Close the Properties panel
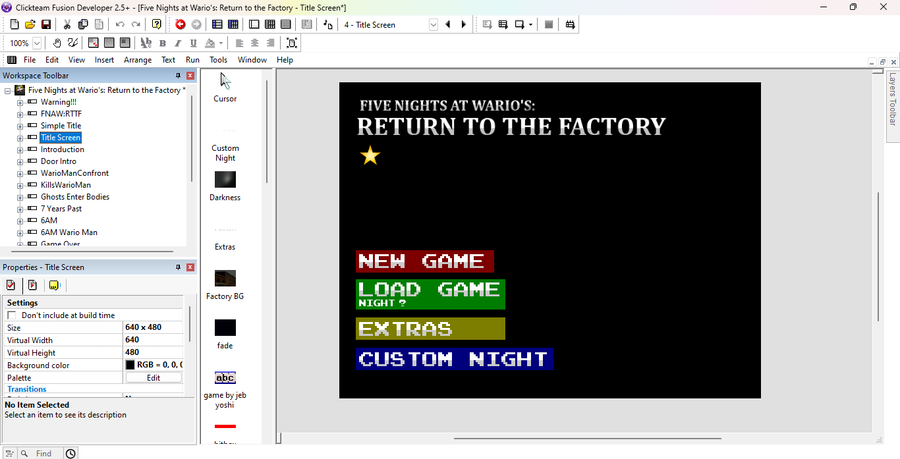 190,267
